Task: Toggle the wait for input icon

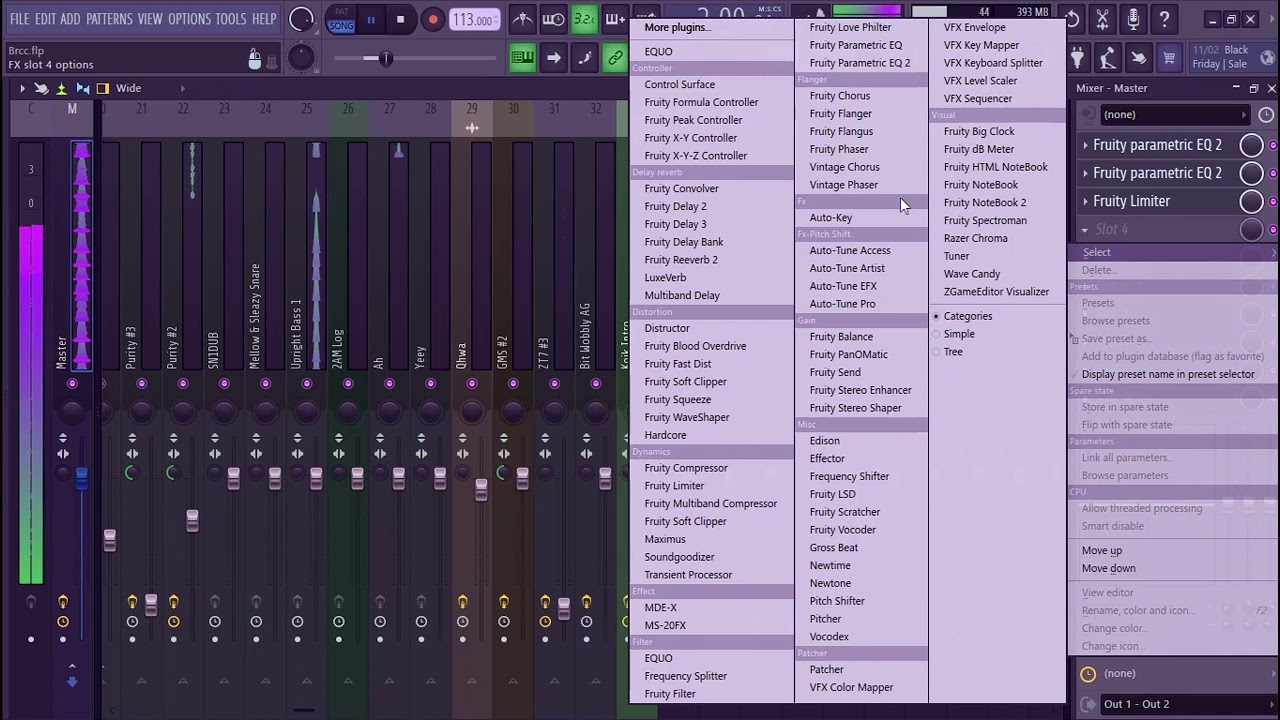Action: point(553,19)
